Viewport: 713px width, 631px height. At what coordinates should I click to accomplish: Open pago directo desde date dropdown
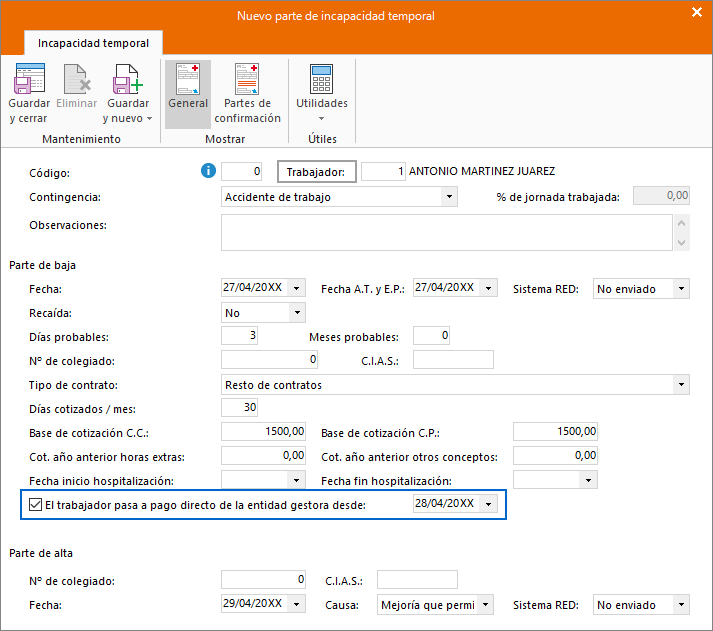coord(488,504)
